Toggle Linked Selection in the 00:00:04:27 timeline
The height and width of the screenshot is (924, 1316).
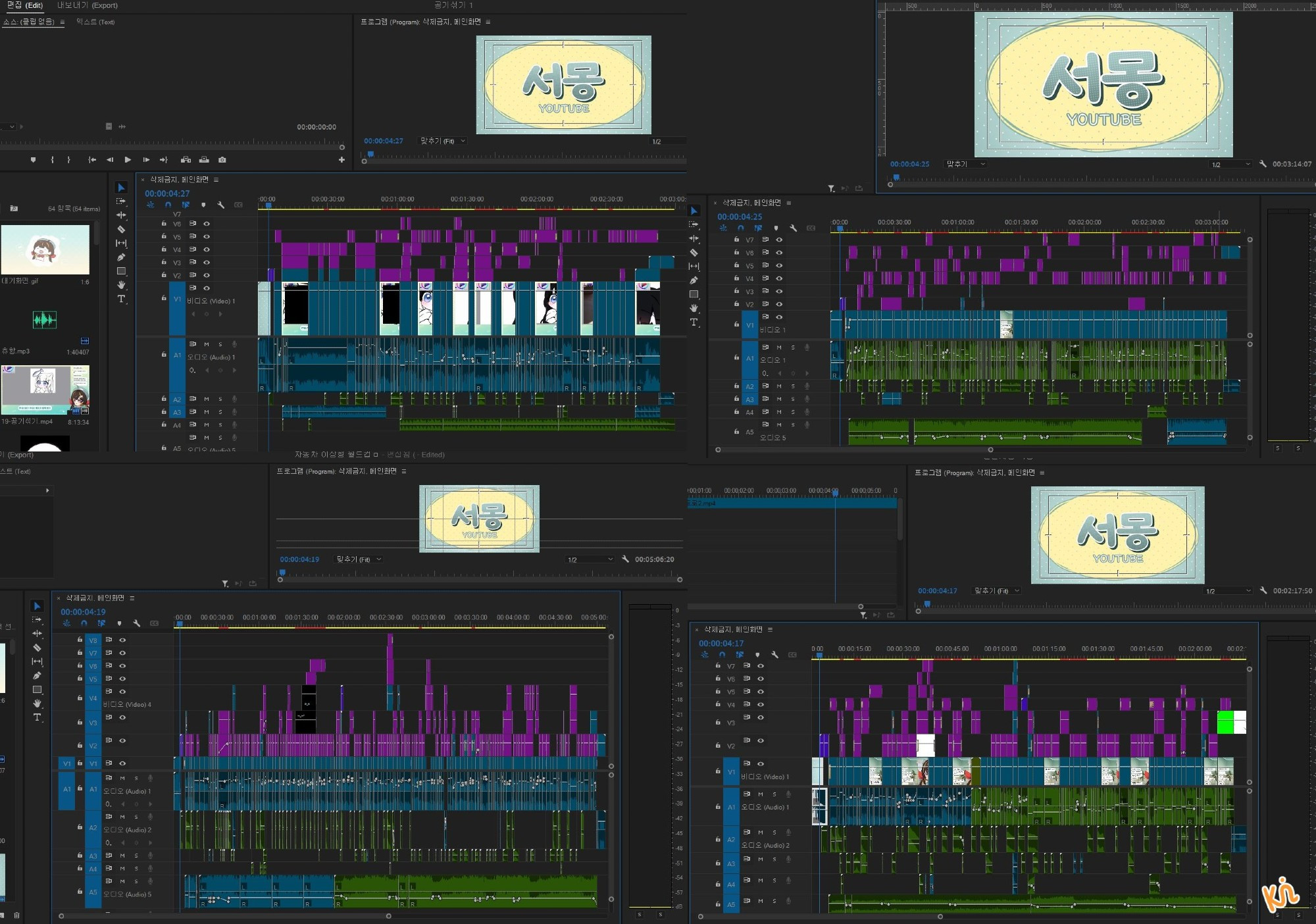186,205
